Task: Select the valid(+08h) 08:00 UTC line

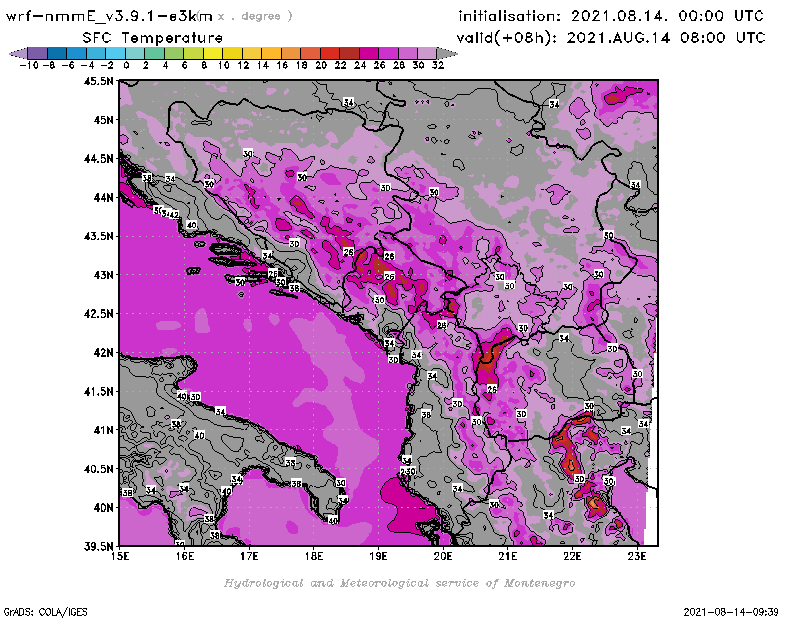Action: pyautogui.click(x=611, y=38)
